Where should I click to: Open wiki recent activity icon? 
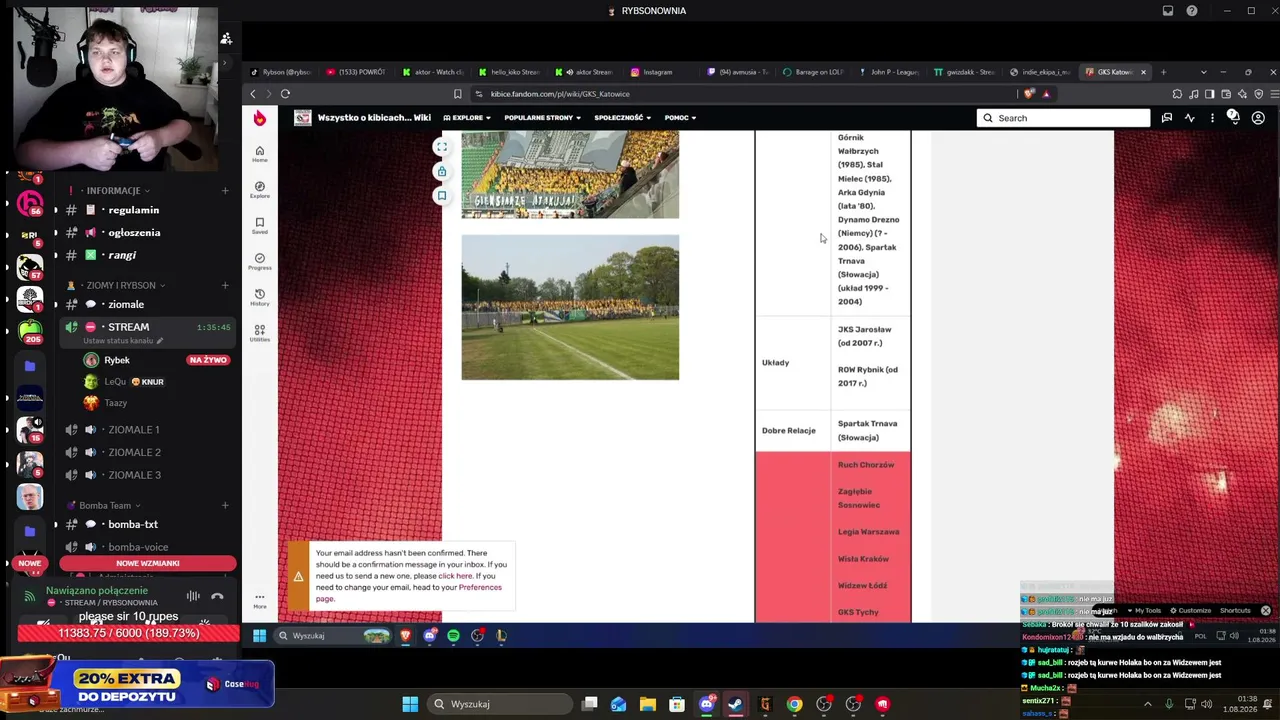1190,118
